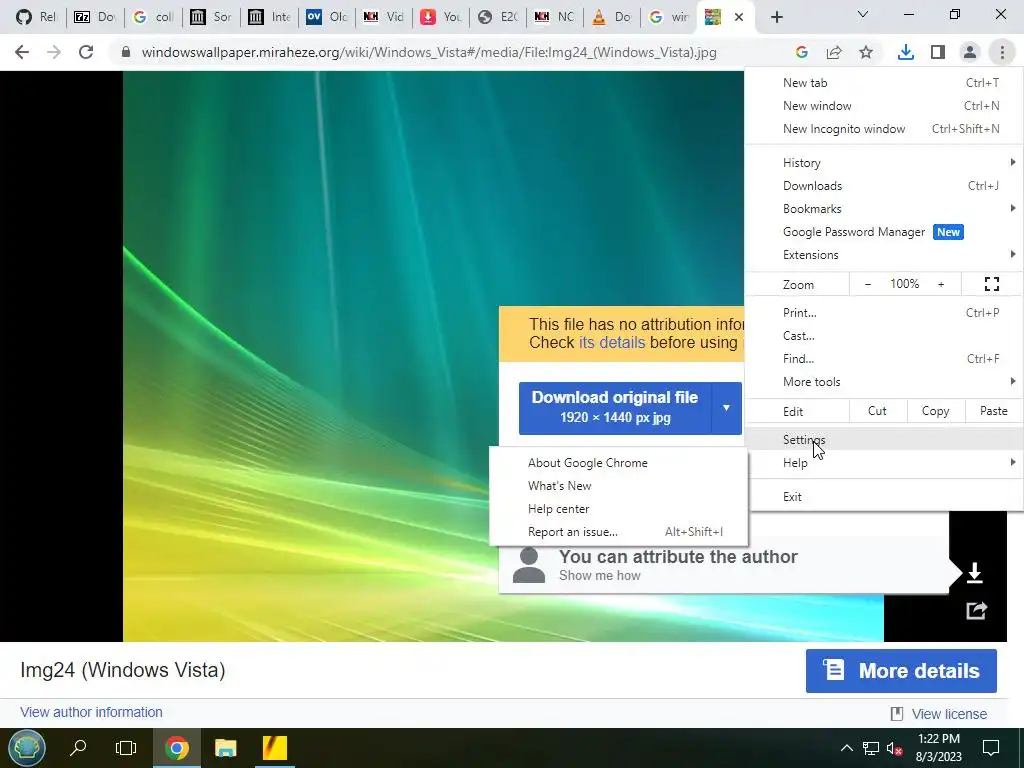The image size is (1024, 768).
Task: Open the download size dropdown arrow
Action: pyautogui.click(x=726, y=408)
